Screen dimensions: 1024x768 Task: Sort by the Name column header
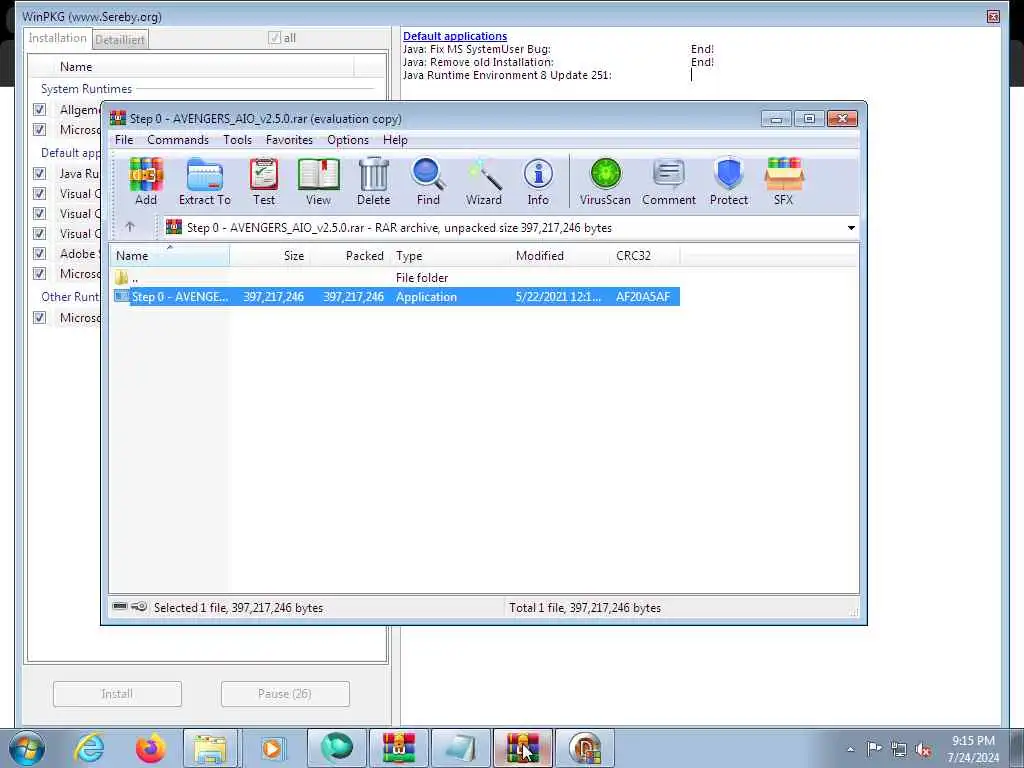pos(169,255)
